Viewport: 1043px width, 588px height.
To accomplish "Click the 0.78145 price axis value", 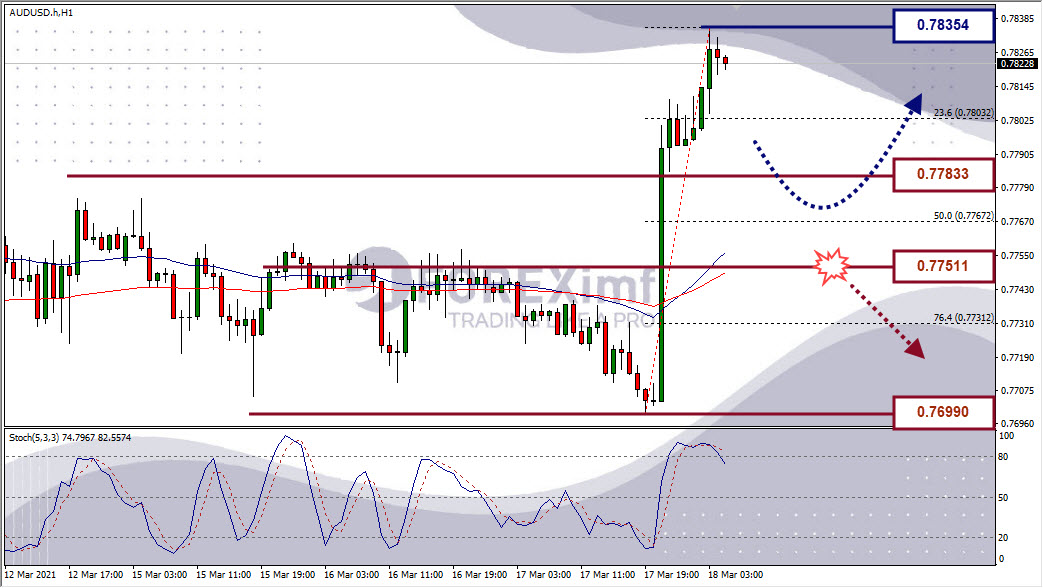I will (1018, 86).
